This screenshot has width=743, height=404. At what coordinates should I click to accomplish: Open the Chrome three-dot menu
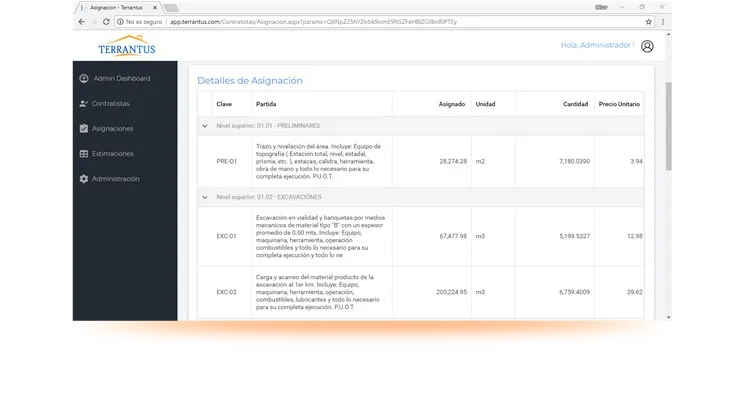click(x=663, y=22)
